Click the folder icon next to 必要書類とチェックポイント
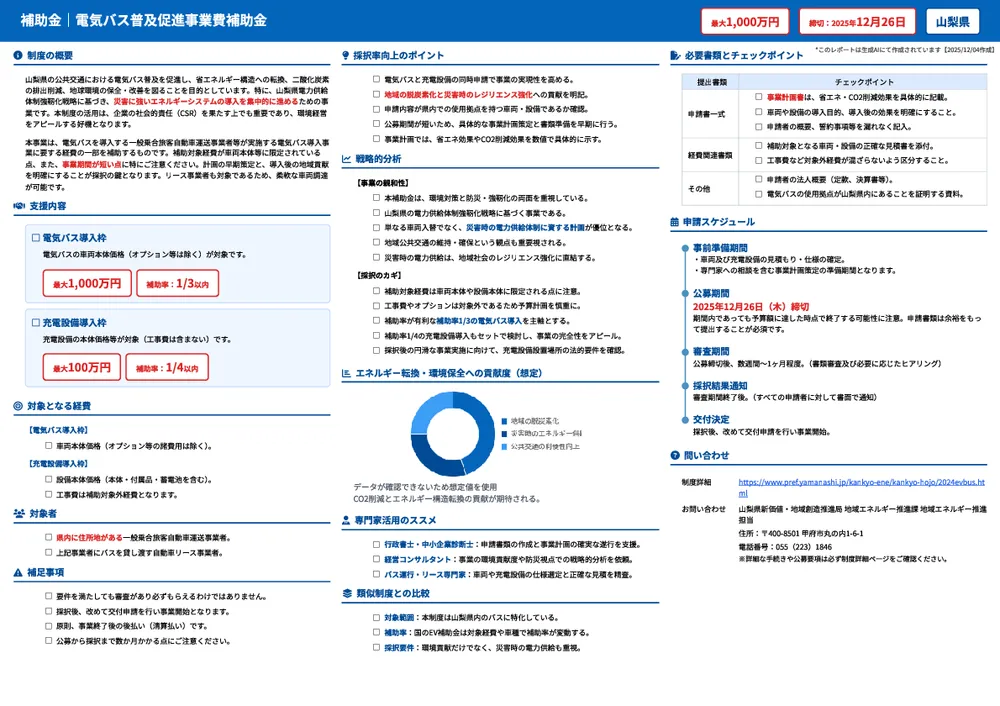This screenshot has width=1000, height=706. click(675, 56)
